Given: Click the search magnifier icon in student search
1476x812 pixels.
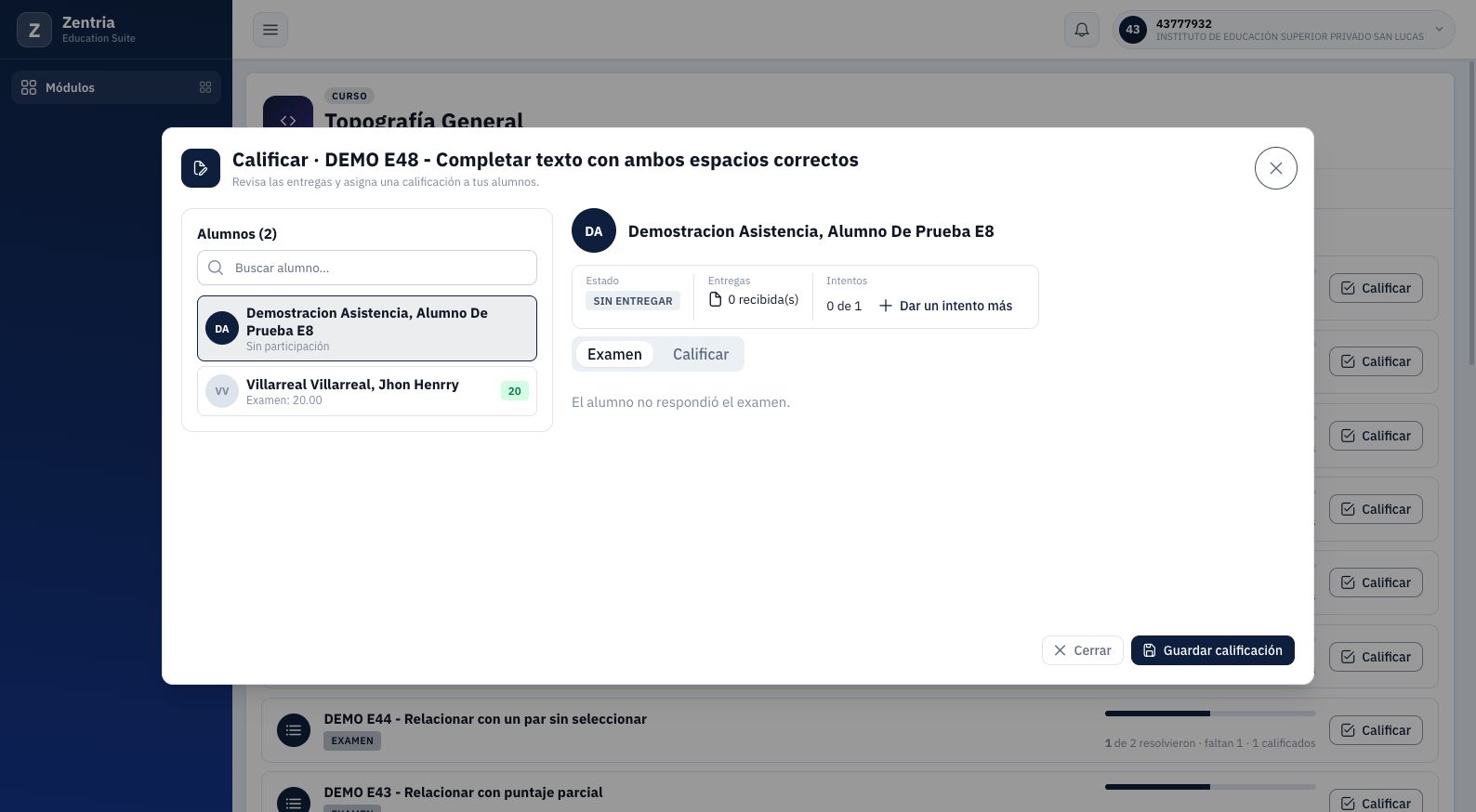Looking at the screenshot, I should point(216,268).
